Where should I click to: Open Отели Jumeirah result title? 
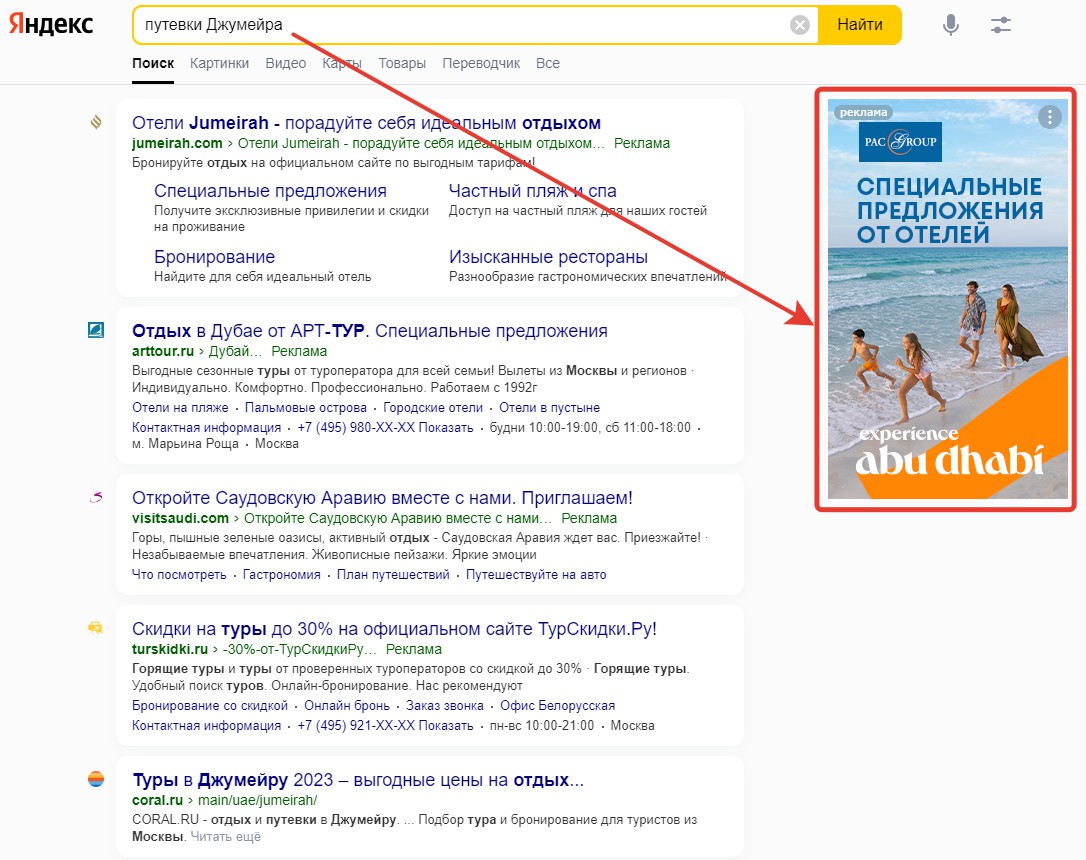366,123
